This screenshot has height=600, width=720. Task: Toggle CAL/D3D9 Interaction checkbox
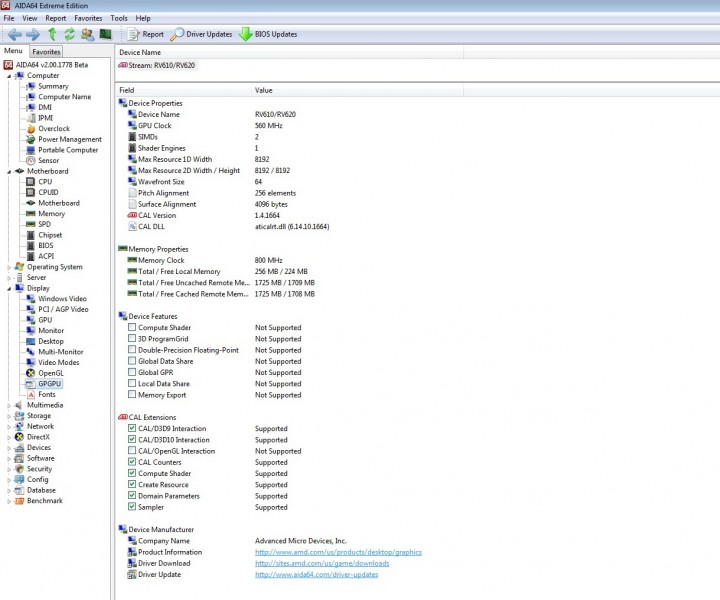point(132,428)
